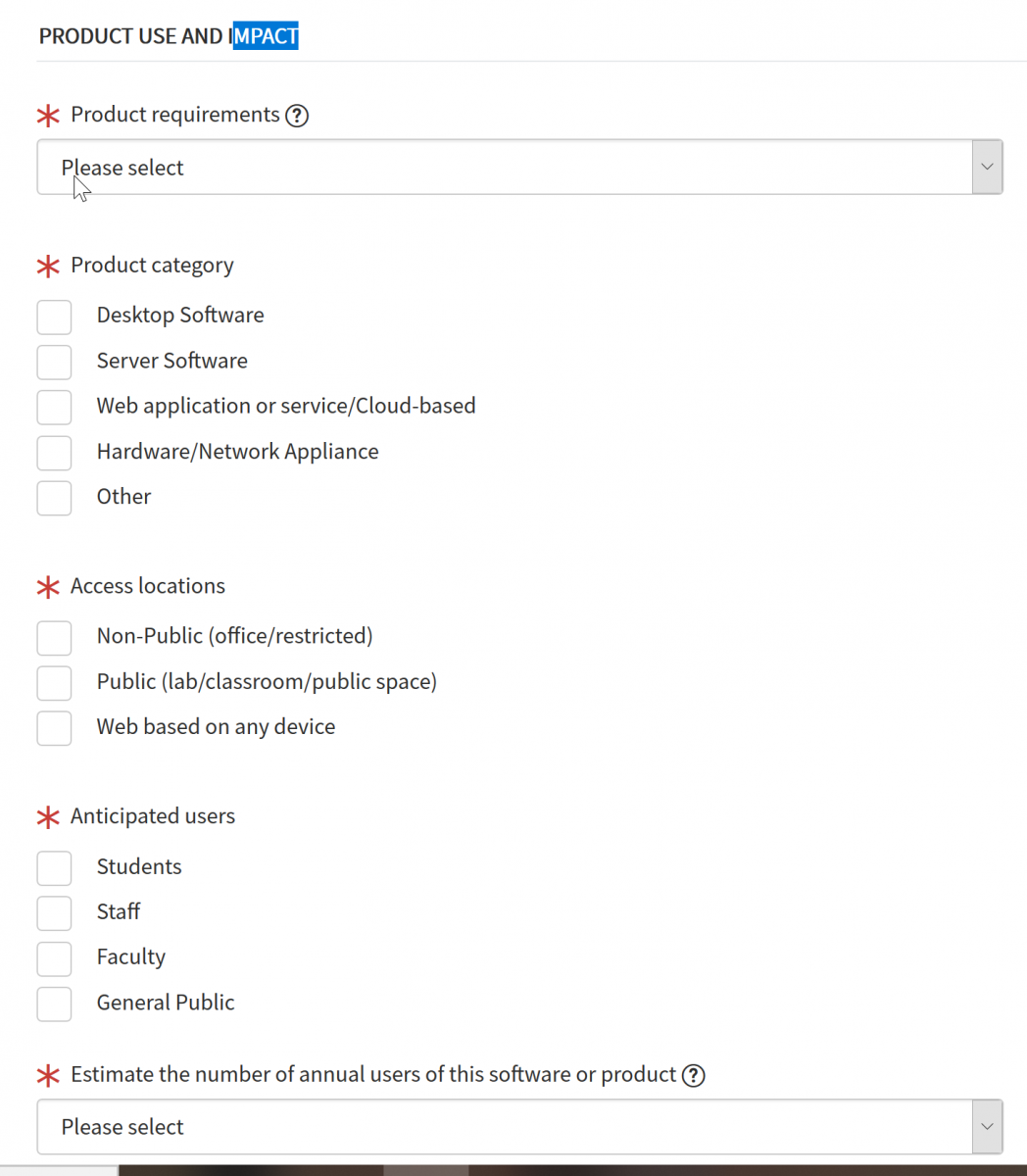Image resolution: width=1027 pixels, height=1176 pixels.
Task: Expand the annual users estimate dropdown
Action: (x=505, y=1127)
